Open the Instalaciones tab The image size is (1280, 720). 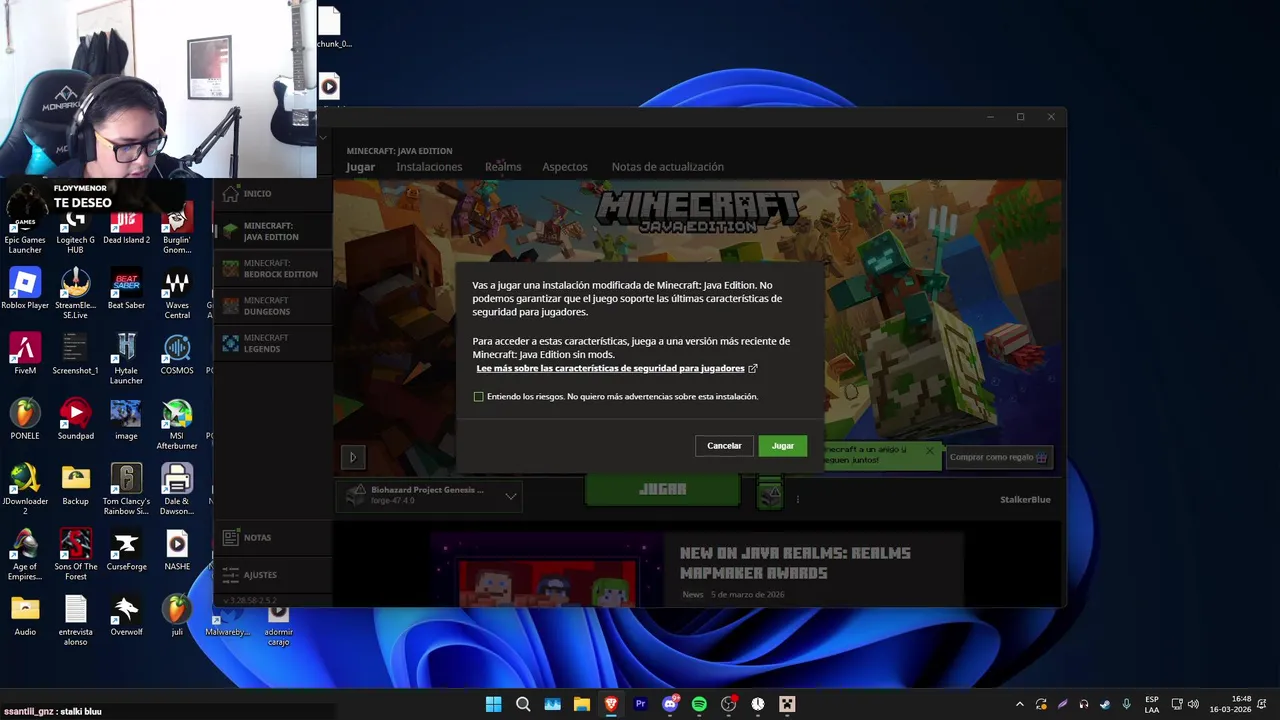pyautogui.click(x=429, y=167)
